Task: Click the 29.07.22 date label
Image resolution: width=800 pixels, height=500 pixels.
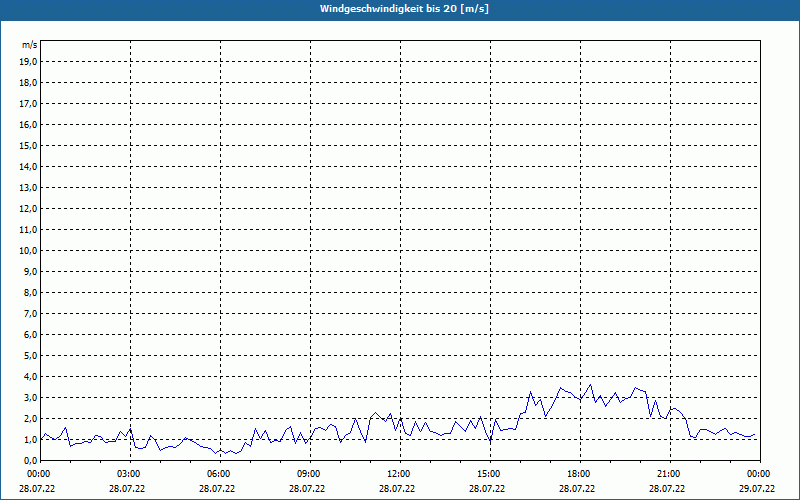Action: (757, 489)
